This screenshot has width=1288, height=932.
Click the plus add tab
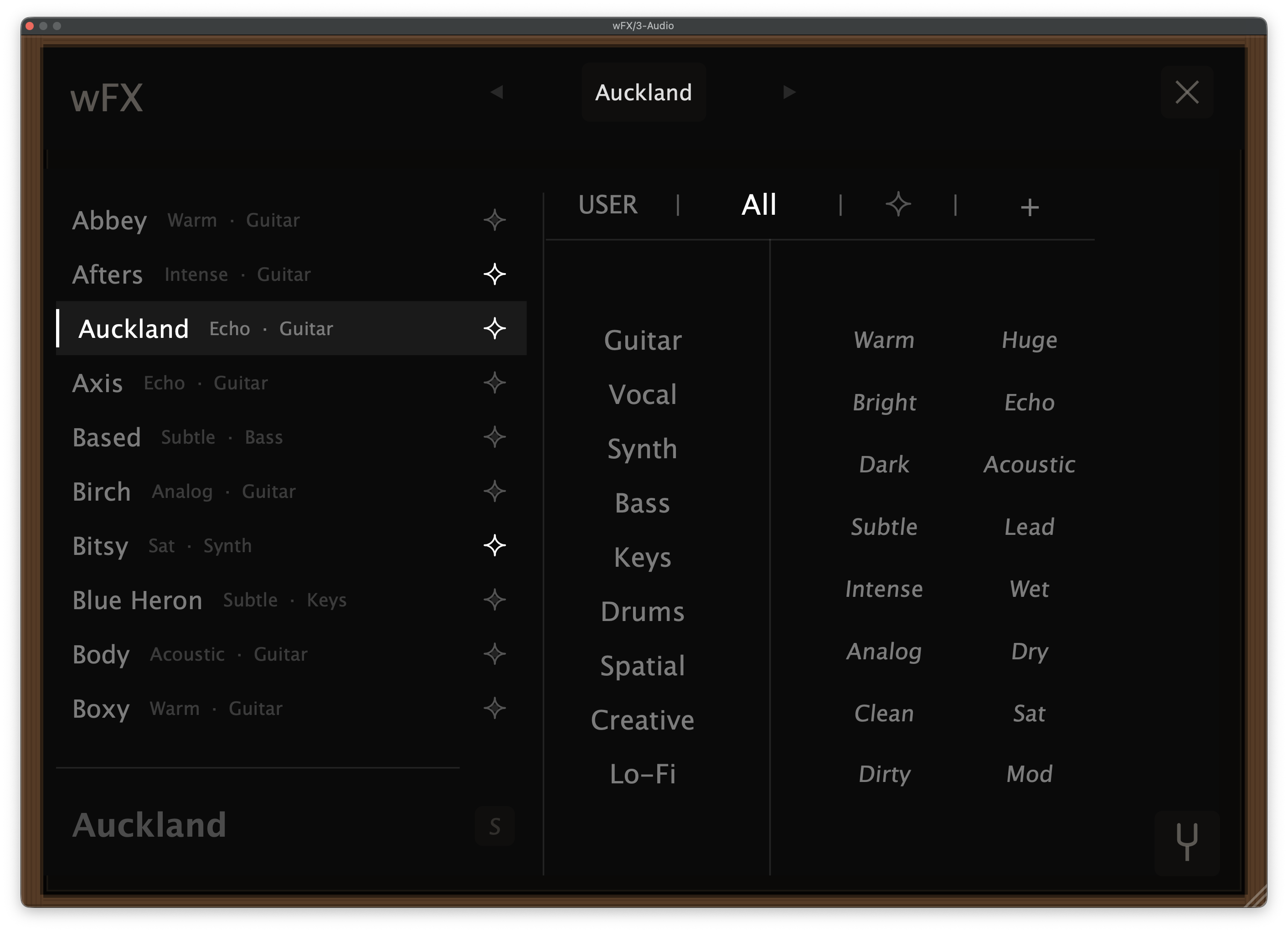(1030, 207)
